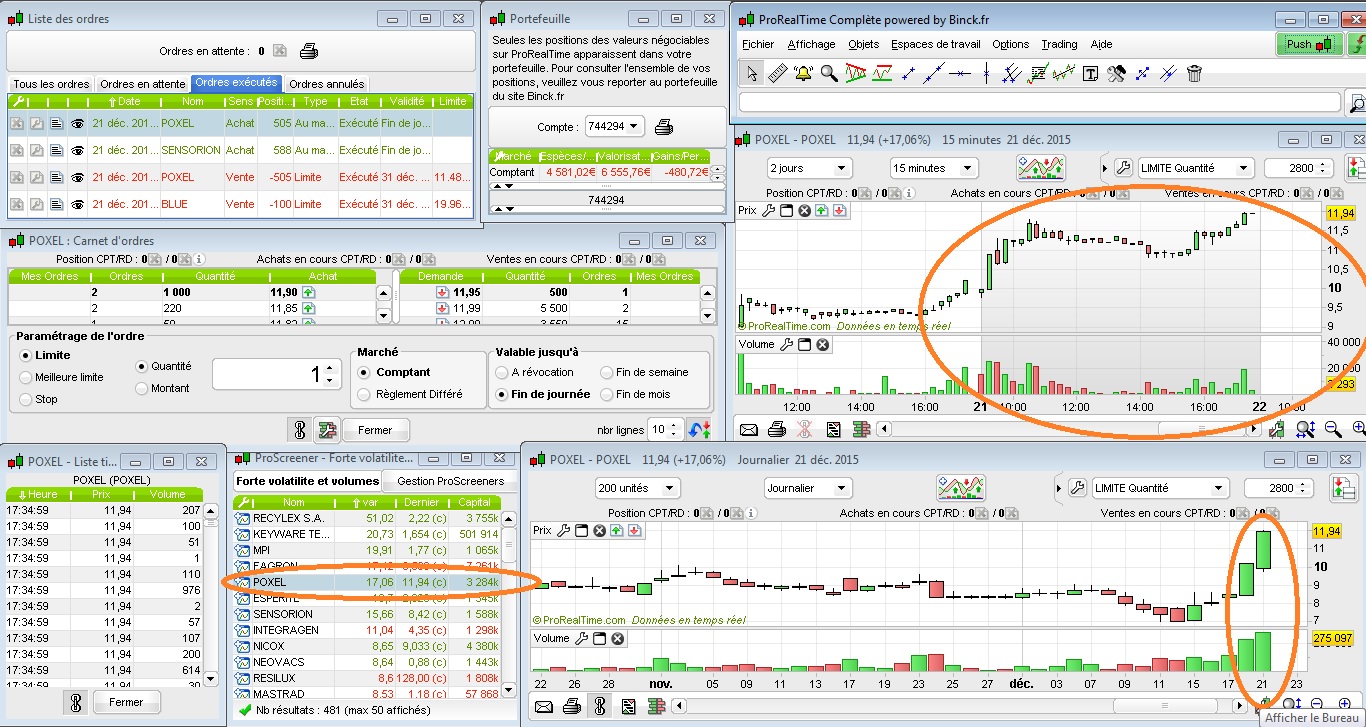This screenshot has height=727, width=1366.
Task: Open the hammer and wrench settings tool
Action: (1116, 73)
